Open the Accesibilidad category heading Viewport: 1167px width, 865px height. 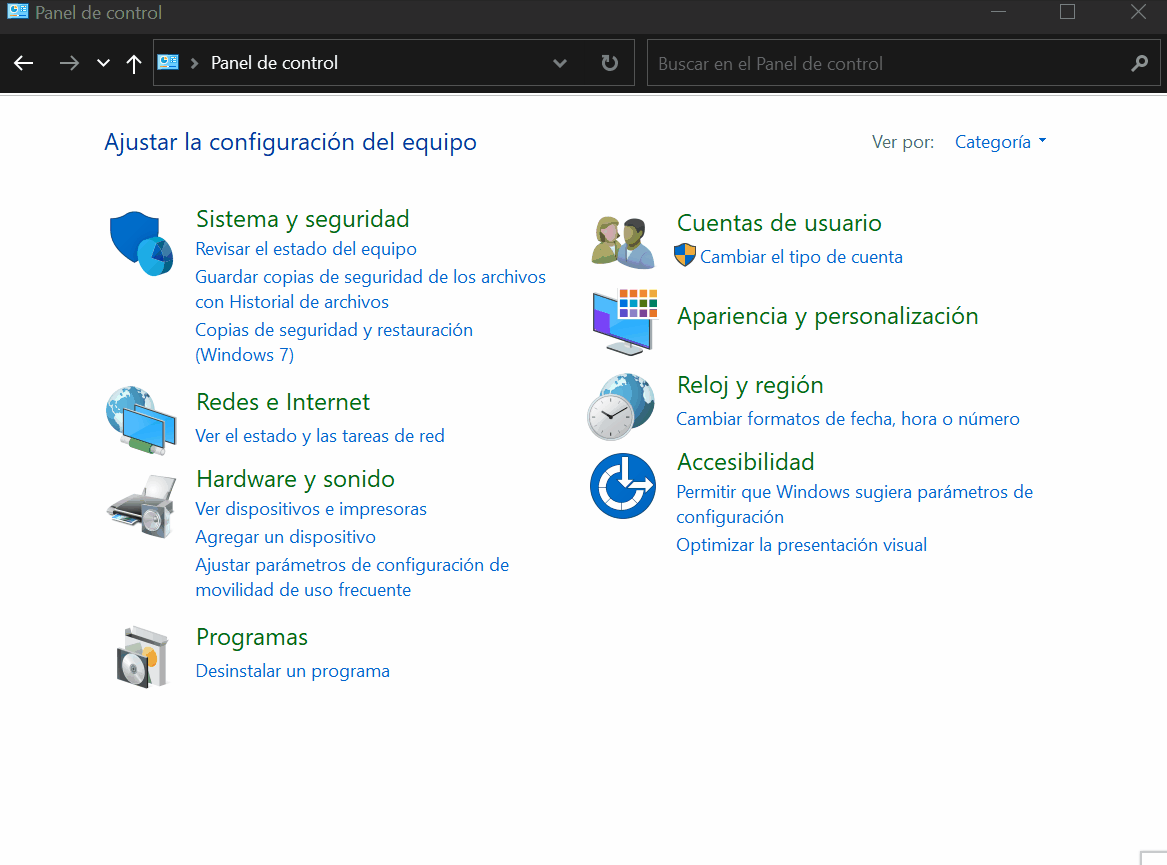[745, 462]
